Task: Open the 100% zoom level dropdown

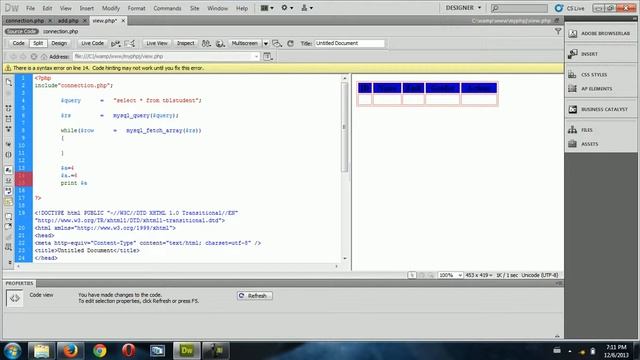Action: point(450,275)
